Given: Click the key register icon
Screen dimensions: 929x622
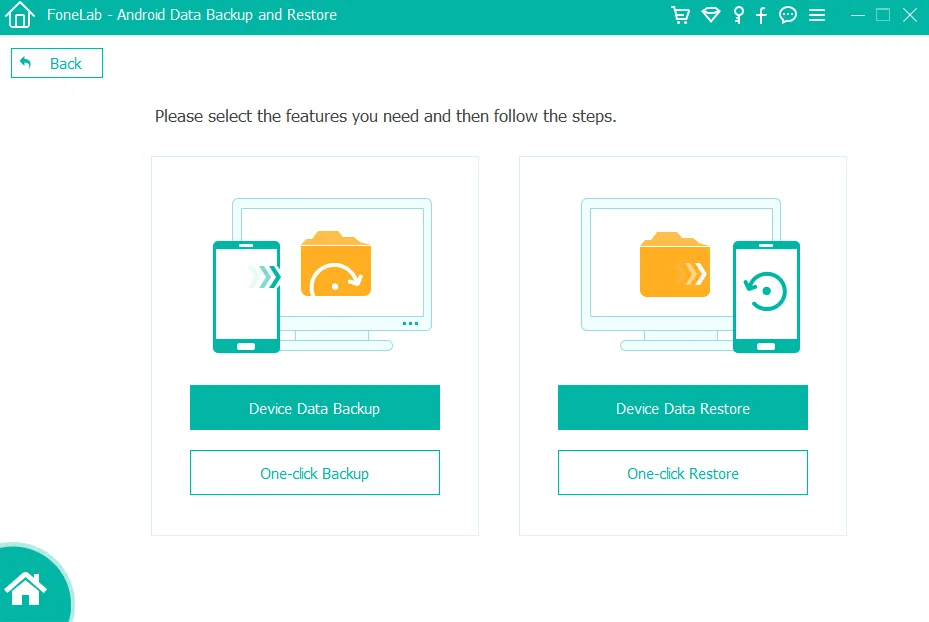Looking at the screenshot, I should 739,15.
